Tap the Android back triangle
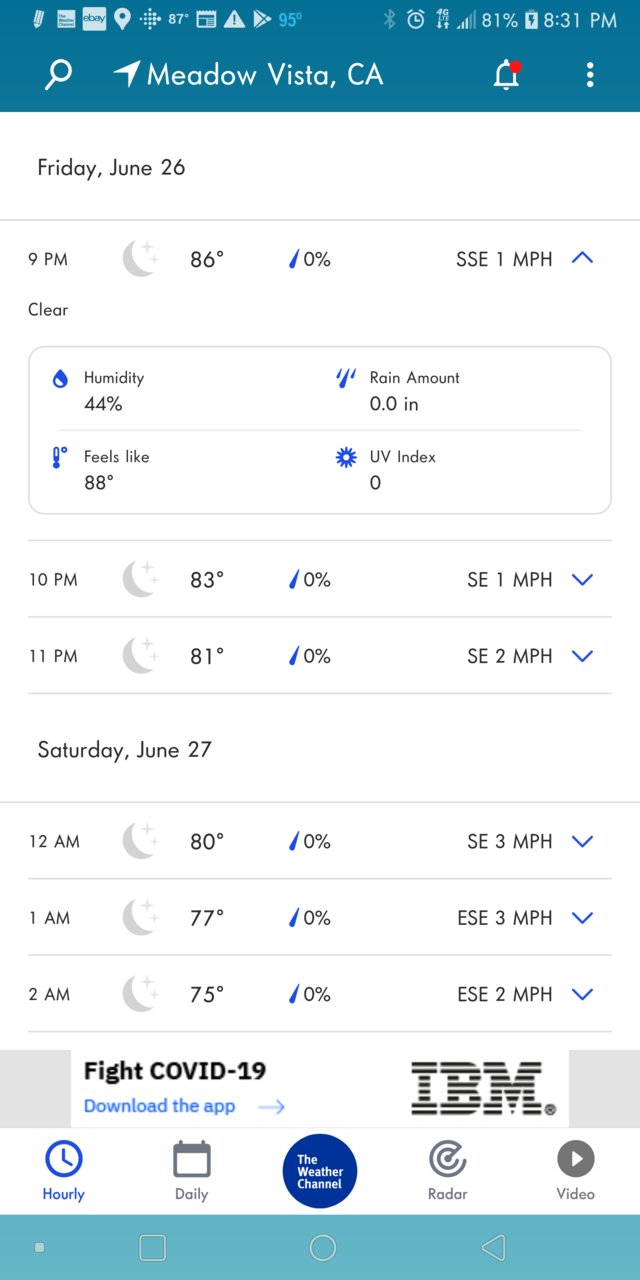The height and width of the screenshot is (1280, 640). (493, 1247)
